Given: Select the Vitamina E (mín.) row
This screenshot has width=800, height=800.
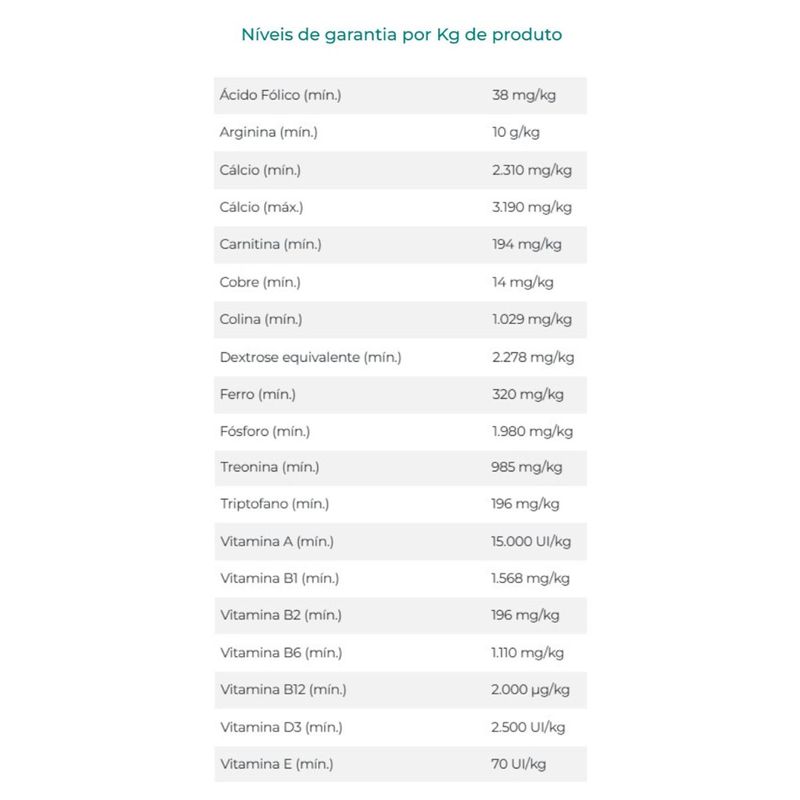Looking at the screenshot, I should click(x=401, y=764).
